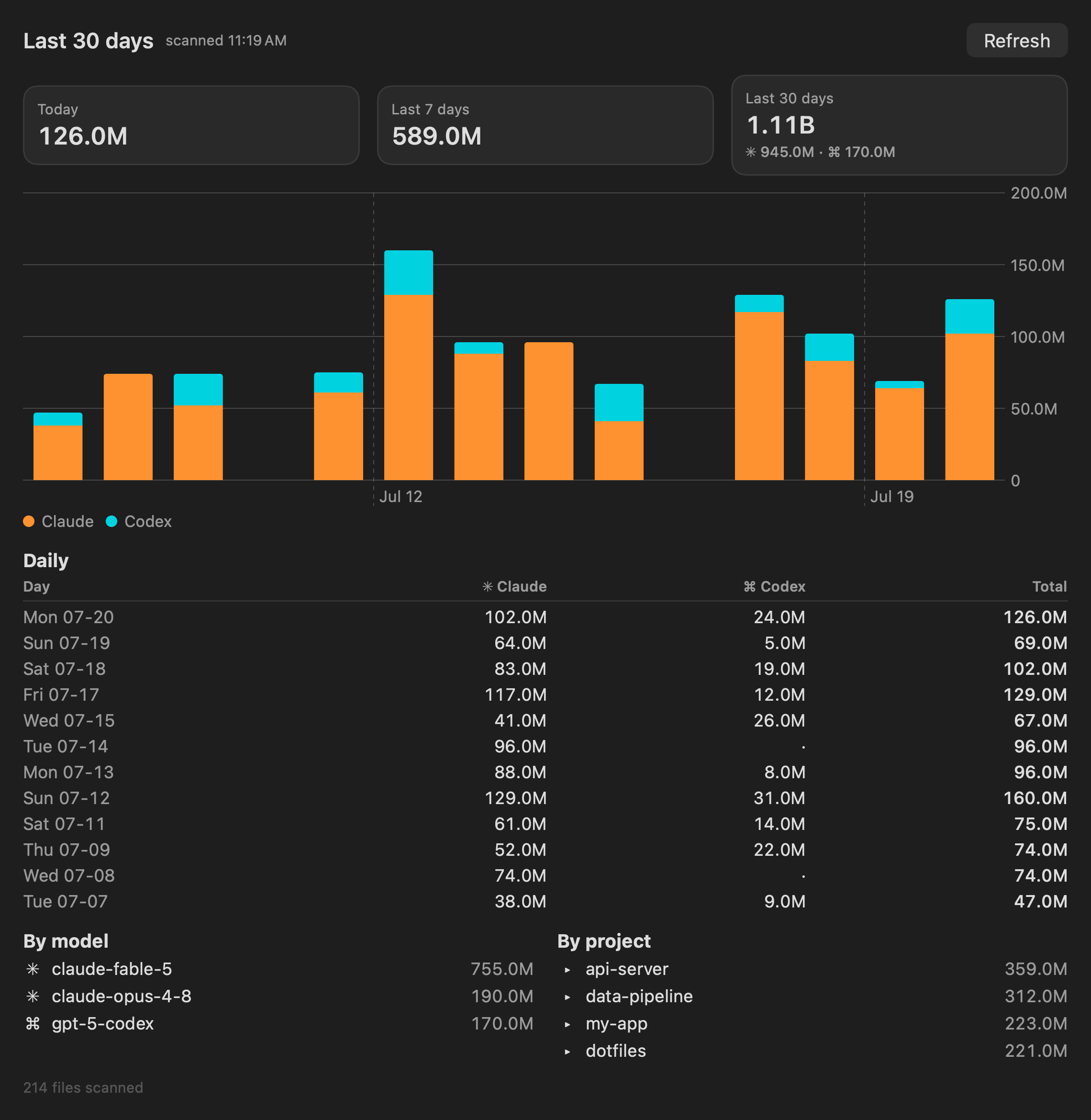1091x1120 pixels.
Task: Click the Day column header
Action: pos(37,586)
